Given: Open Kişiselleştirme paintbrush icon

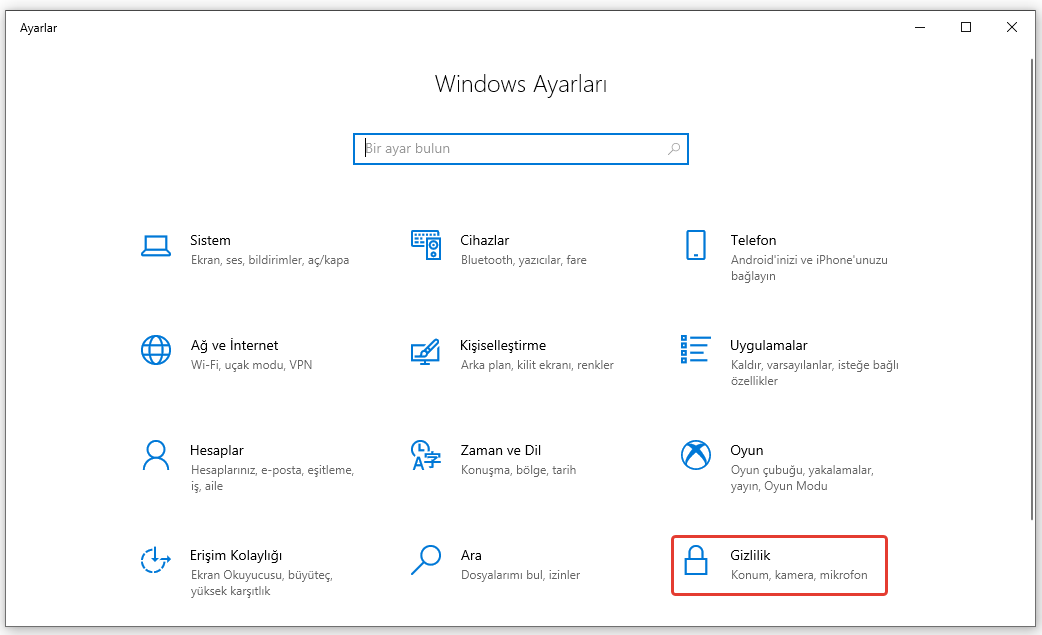Looking at the screenshot, I should [x=425, y=351].
